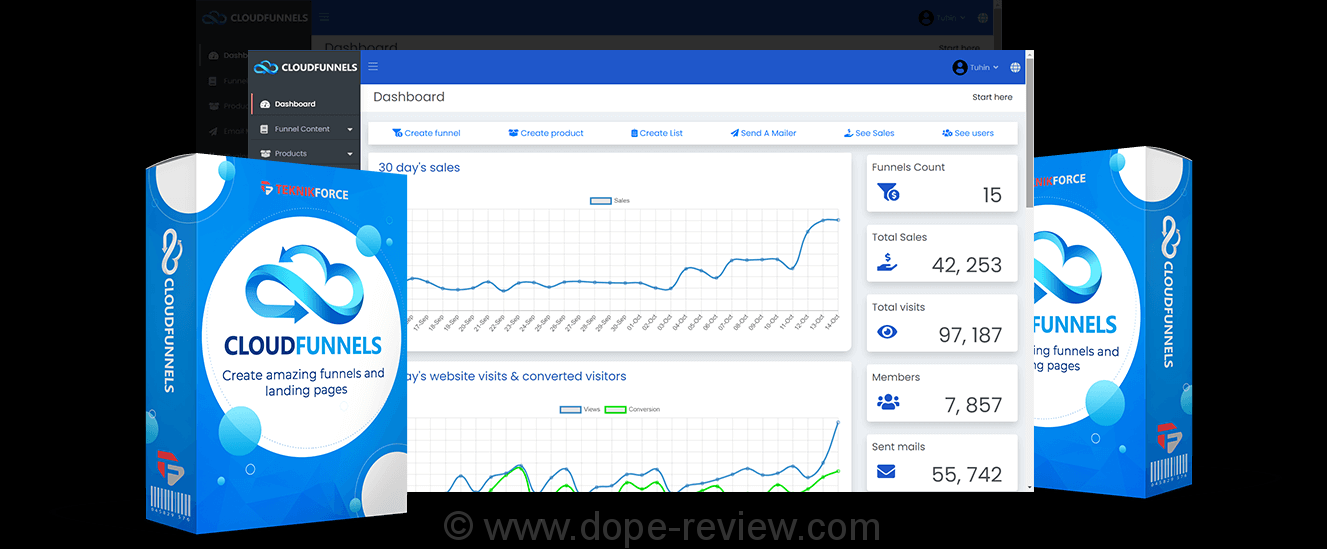Click the Start here link
1327x549 pixels.
[x=991, y=97]
